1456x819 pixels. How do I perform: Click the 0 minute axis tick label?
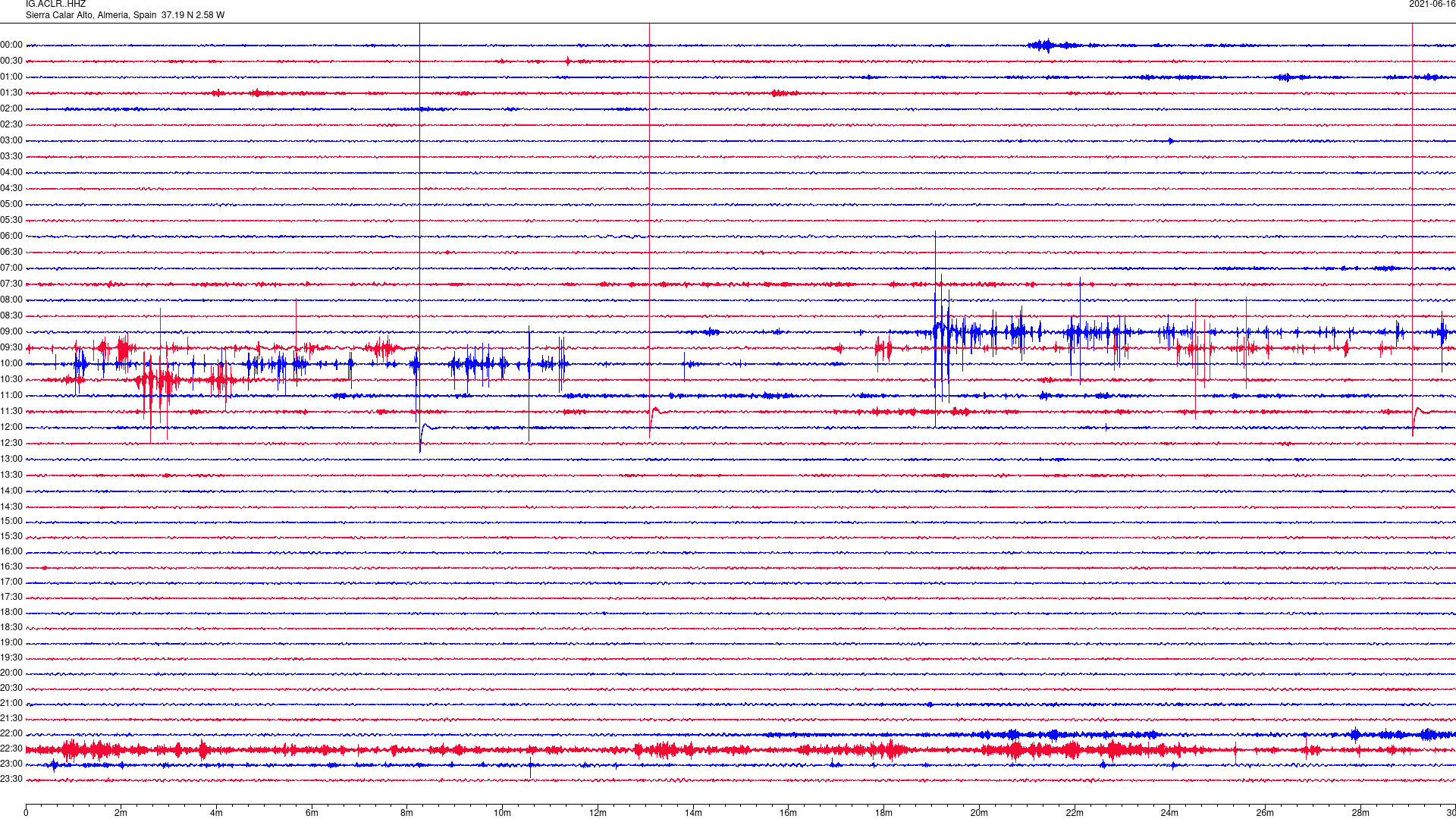click(26, 813)
